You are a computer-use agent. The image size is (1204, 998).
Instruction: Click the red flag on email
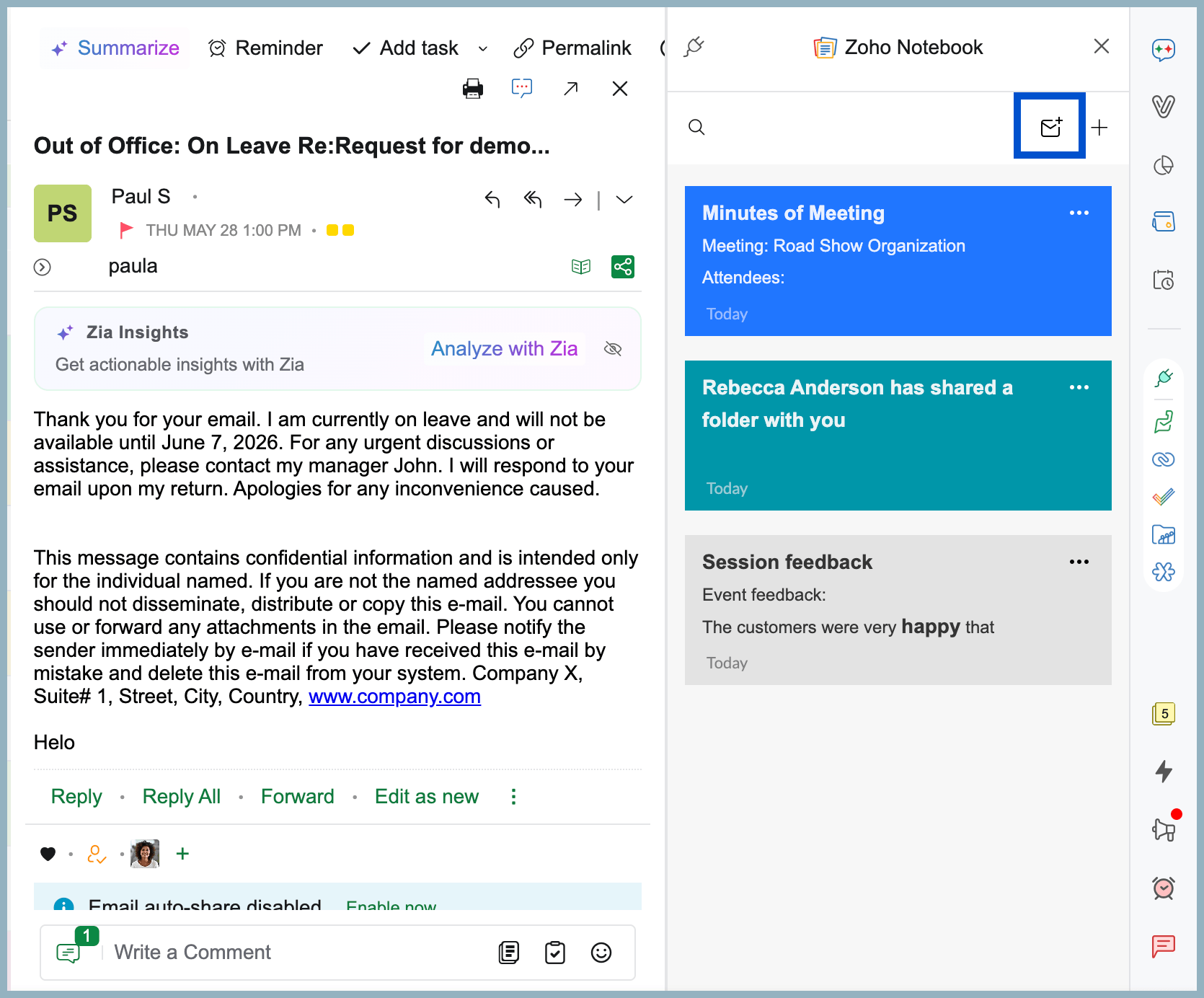[x=126, y=230]
